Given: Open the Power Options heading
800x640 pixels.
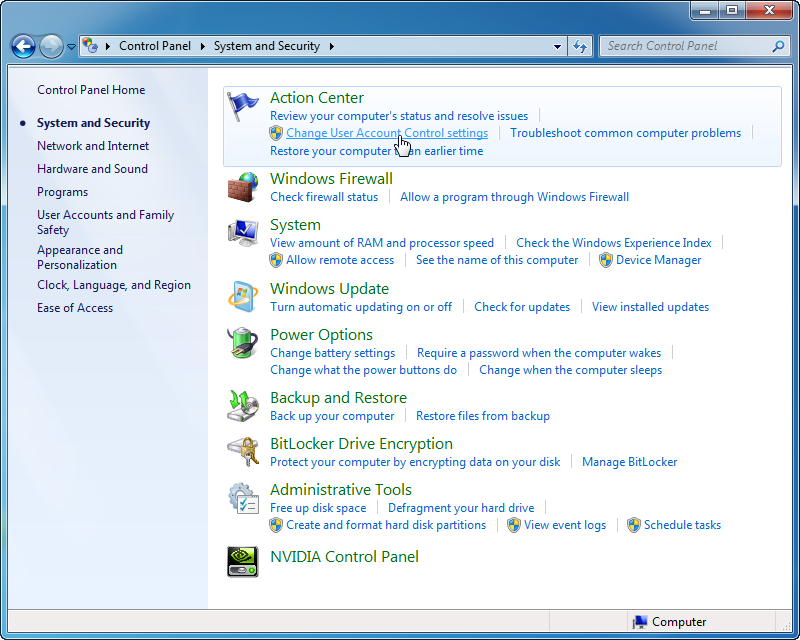Looking at the screenshot, I should point(321,335).
